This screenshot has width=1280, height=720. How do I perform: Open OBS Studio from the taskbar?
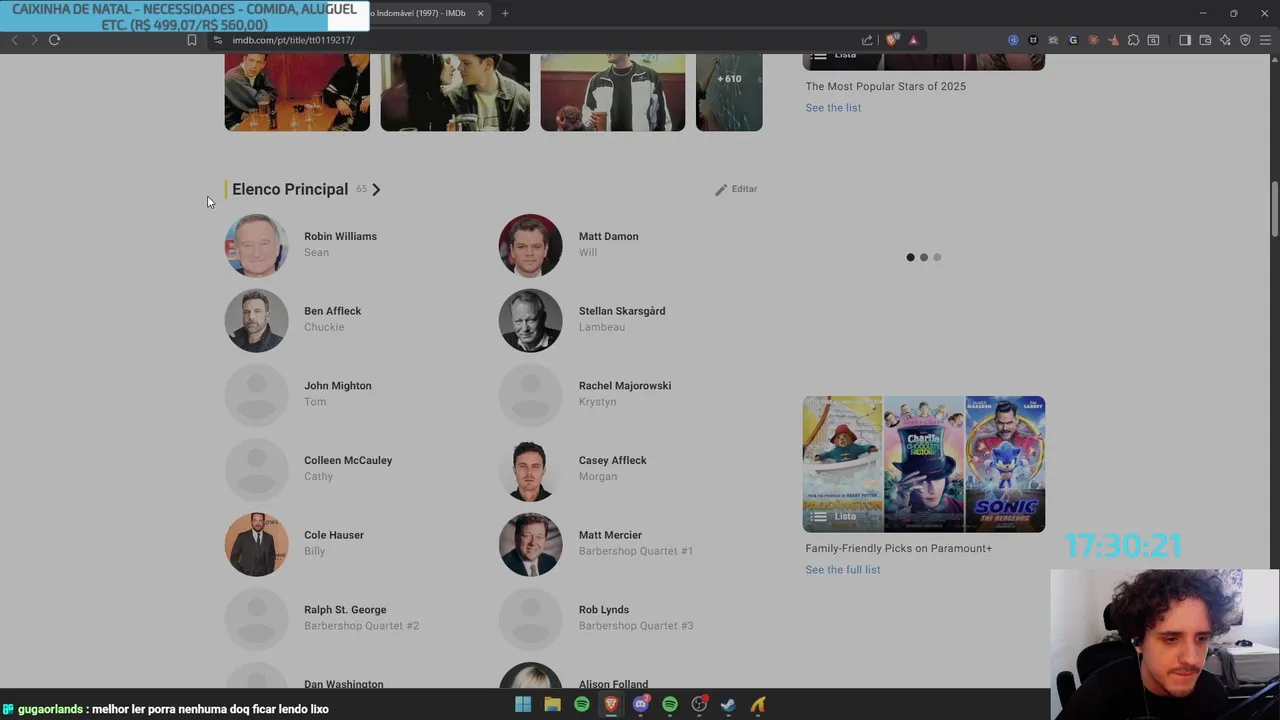click(x=699, y=705)
